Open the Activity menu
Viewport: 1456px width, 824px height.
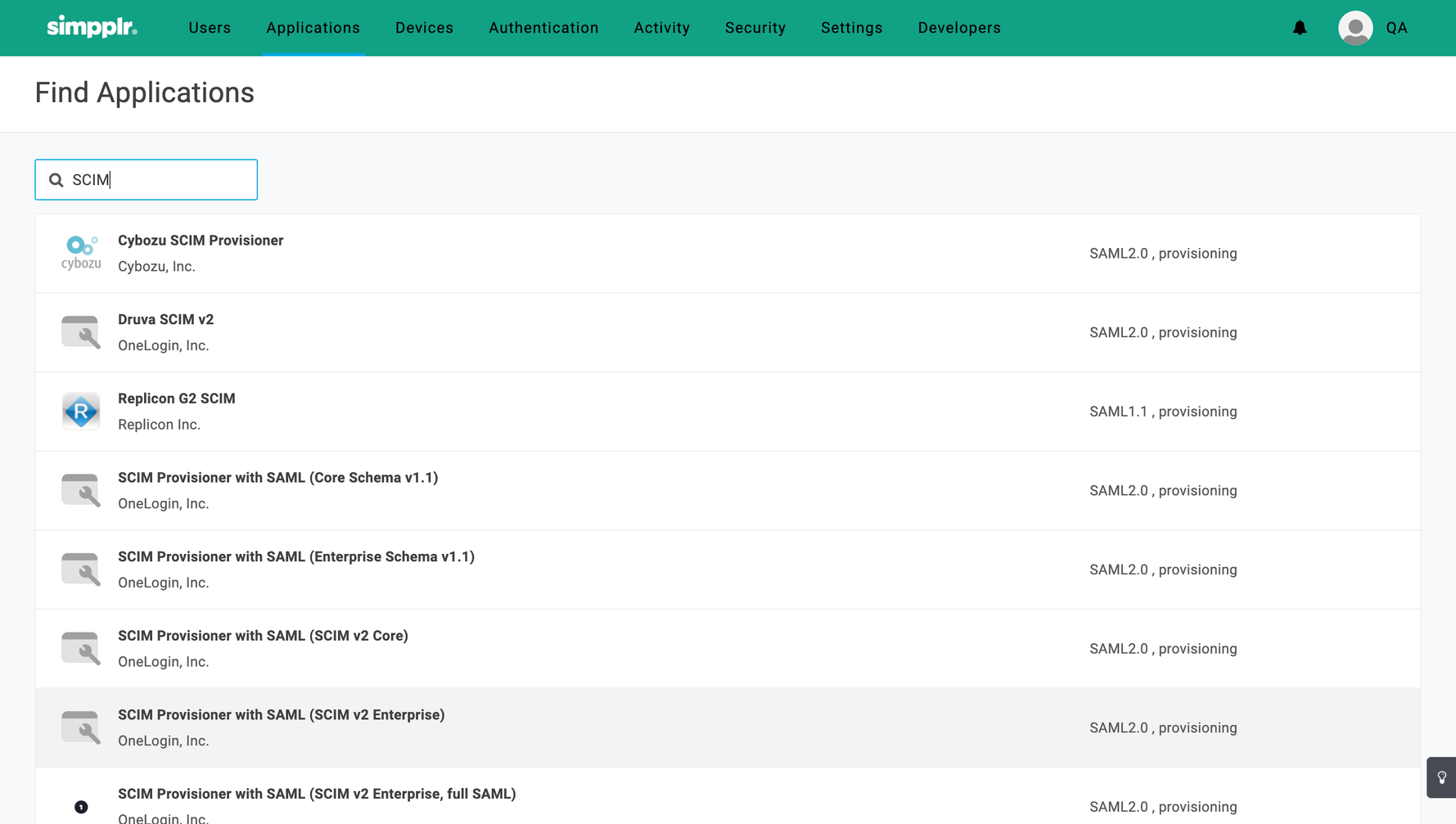[661, 28]
